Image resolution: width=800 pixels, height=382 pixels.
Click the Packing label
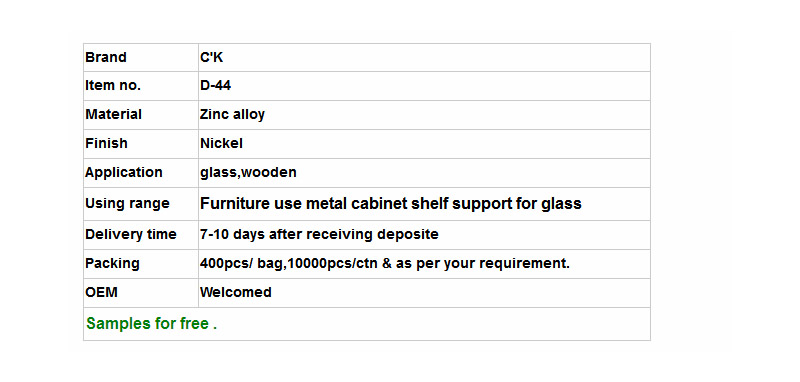point(112,264)
